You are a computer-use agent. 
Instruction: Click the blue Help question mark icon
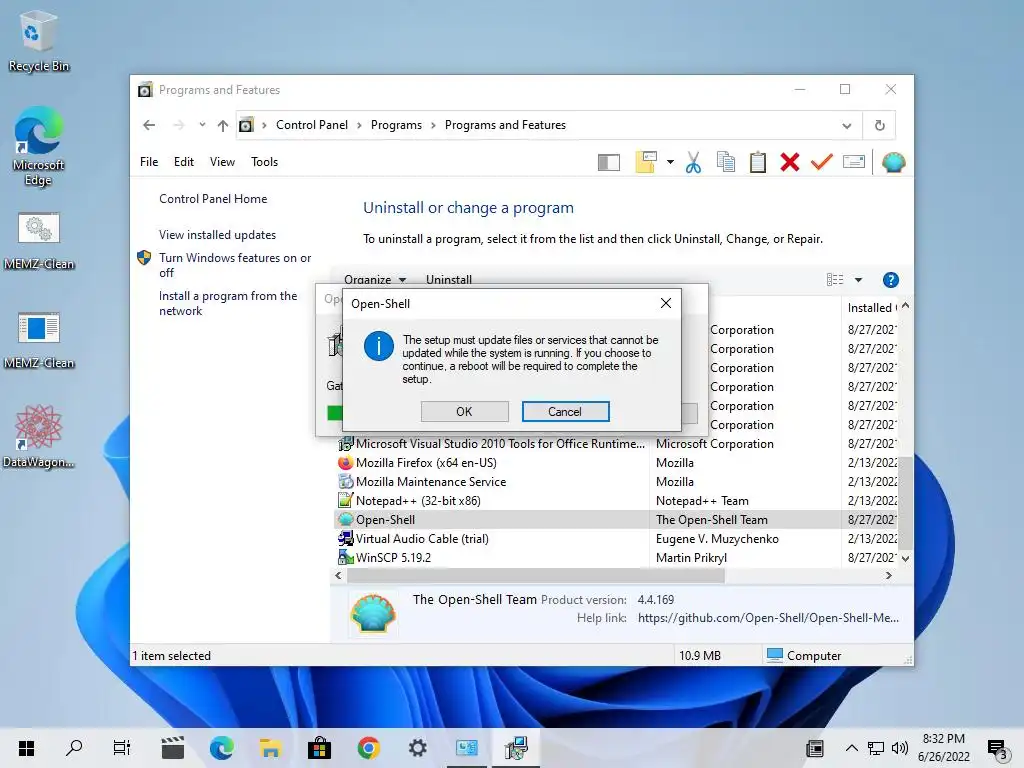(890, 280)
